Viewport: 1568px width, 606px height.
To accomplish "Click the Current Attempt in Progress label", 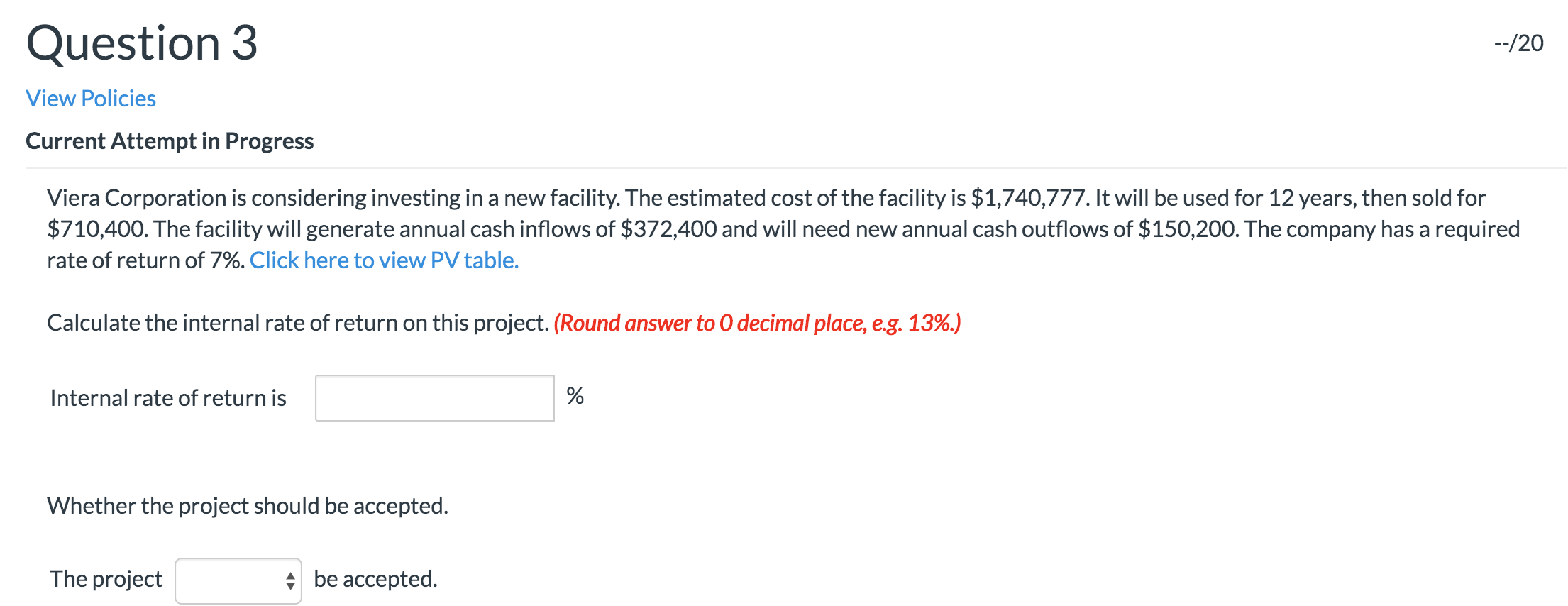I will coord(170,141).
